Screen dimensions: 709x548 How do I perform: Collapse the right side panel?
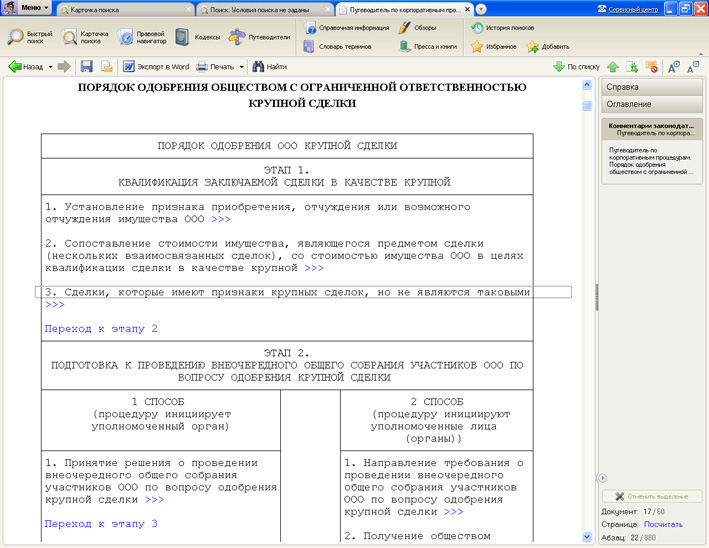[602, 478]
